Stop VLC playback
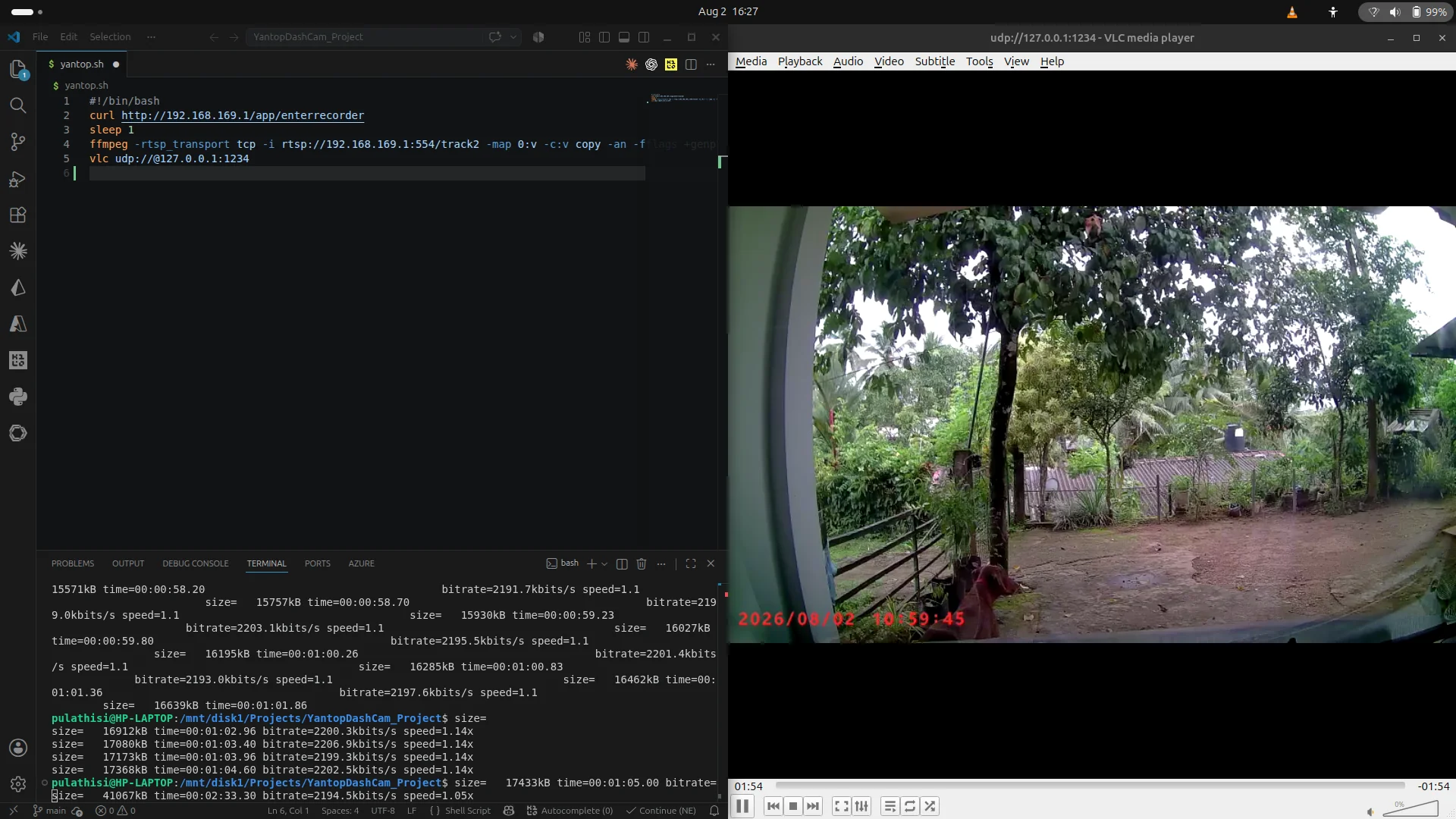The image size is (1456, 819). click(793, 806)
